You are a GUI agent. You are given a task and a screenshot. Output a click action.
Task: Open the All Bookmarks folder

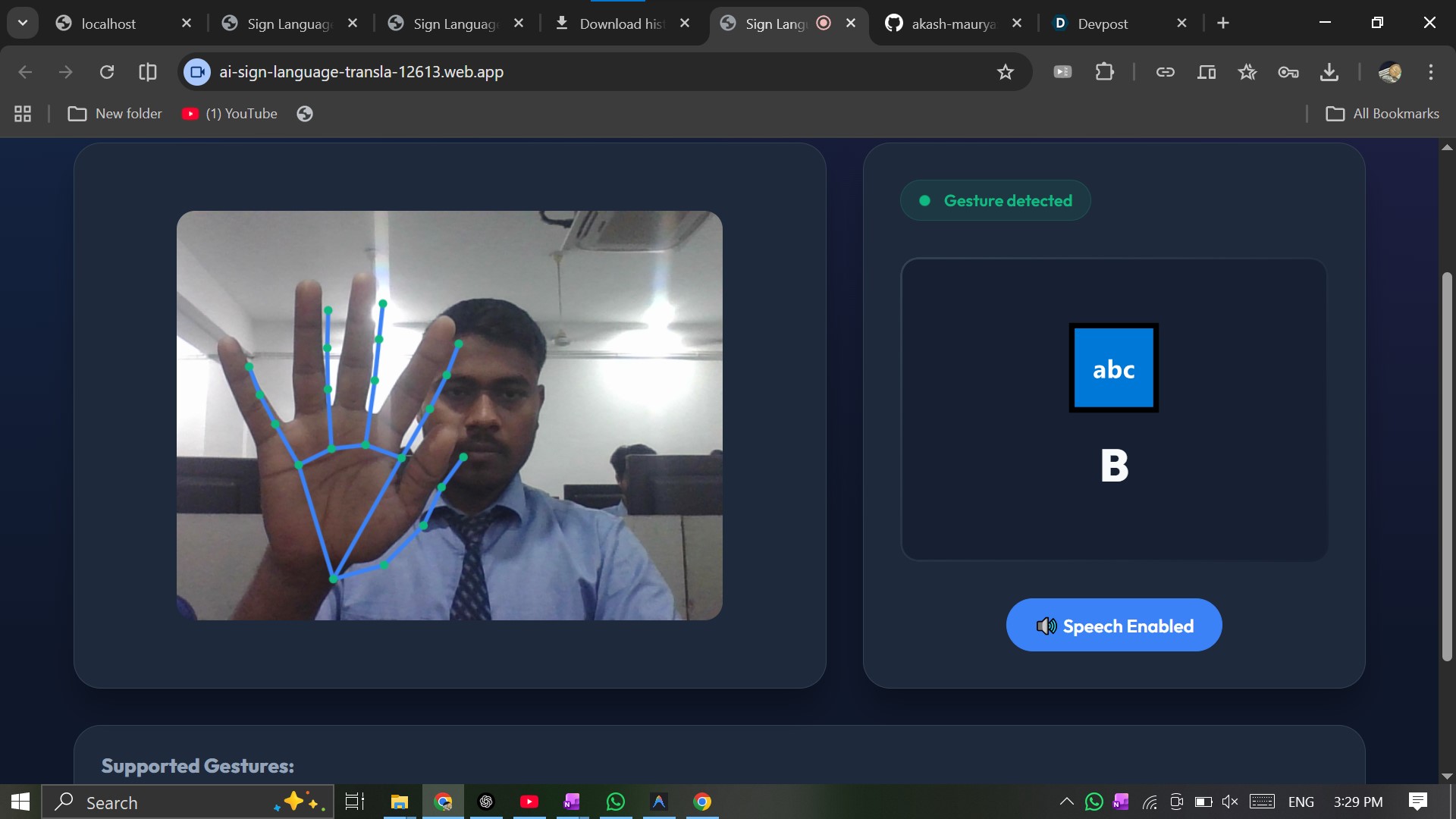point(1382,114)
